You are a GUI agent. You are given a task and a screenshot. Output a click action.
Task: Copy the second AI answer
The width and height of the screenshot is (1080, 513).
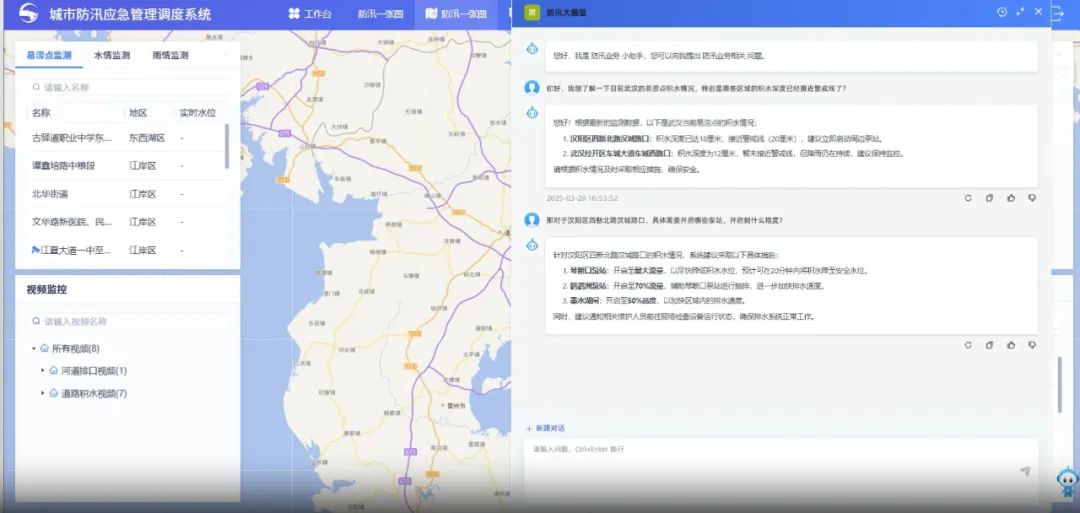(989, 345)
